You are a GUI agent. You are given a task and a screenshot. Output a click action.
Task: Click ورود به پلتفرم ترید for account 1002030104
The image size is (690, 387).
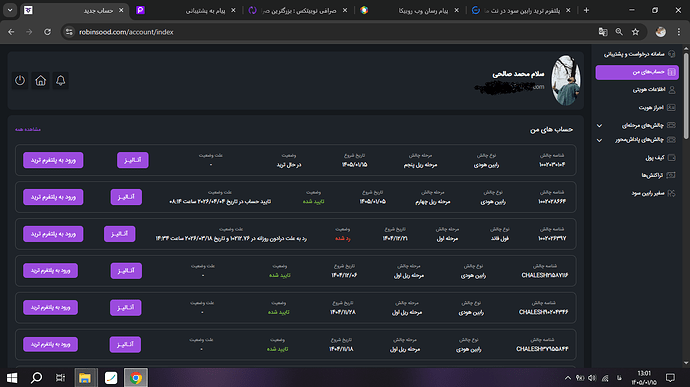pos(53,160)
